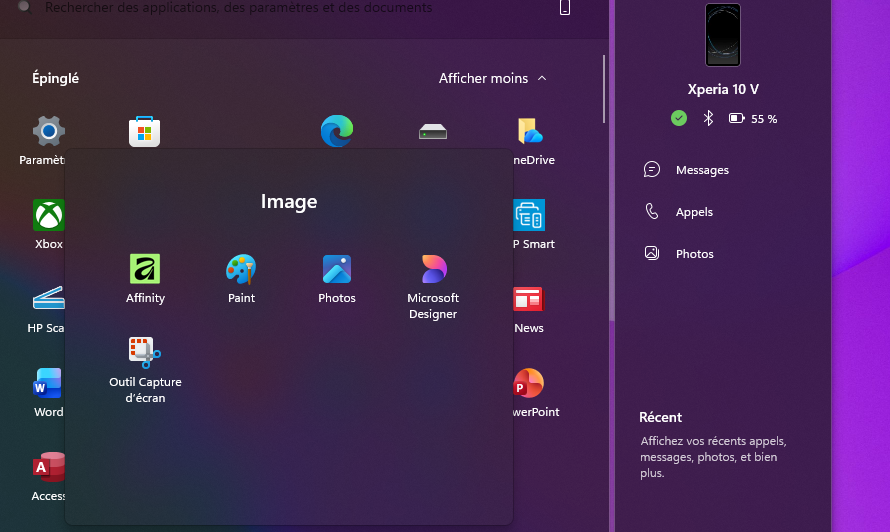The height and width of the screenshot is (532, 890).
Task: Launch Outil Capture d'écran
Action: point(145,370)
